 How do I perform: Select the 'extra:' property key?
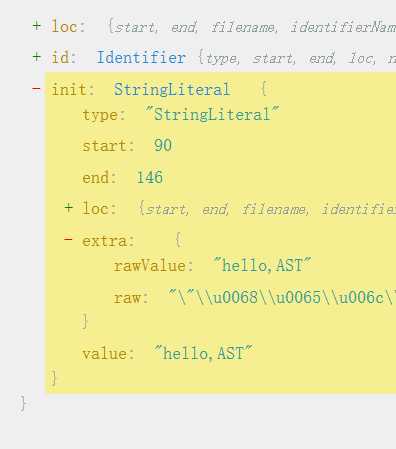(x=108, y=241)
